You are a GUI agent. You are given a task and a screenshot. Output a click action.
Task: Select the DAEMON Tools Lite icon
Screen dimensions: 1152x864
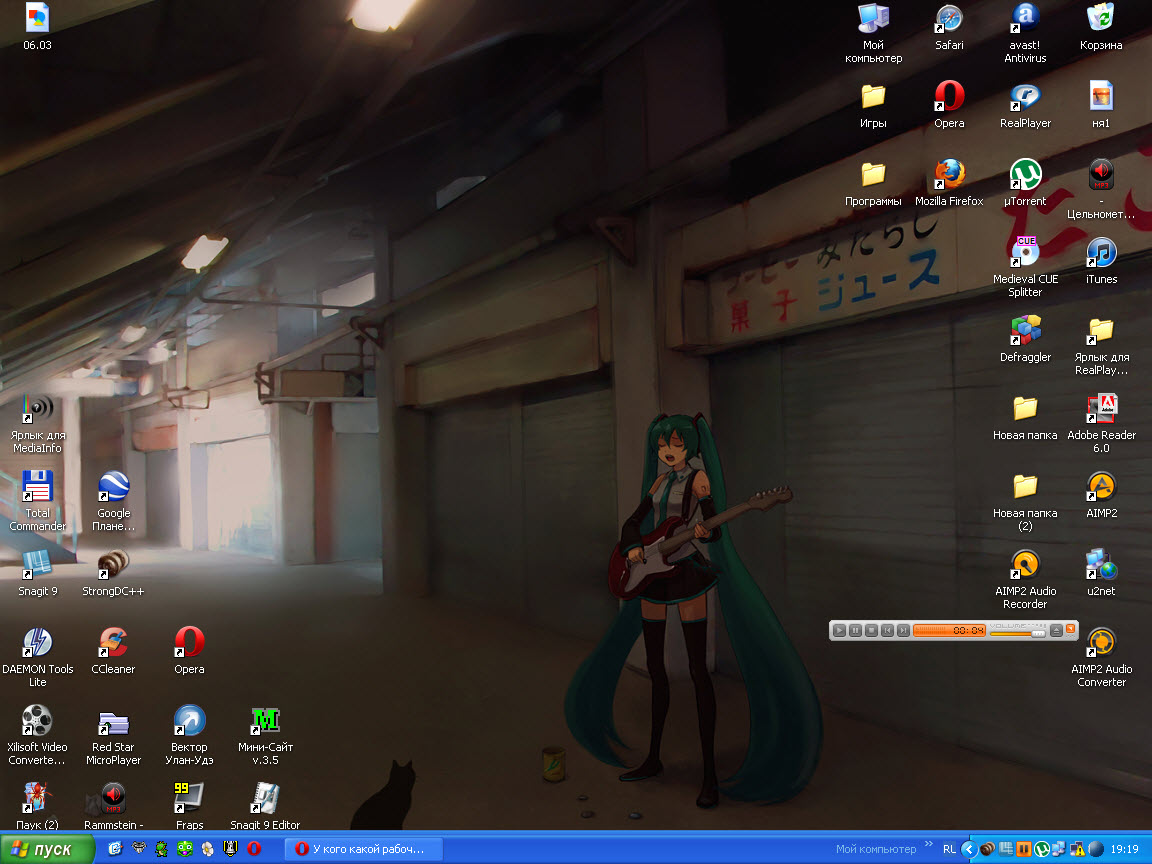[37, 643]
